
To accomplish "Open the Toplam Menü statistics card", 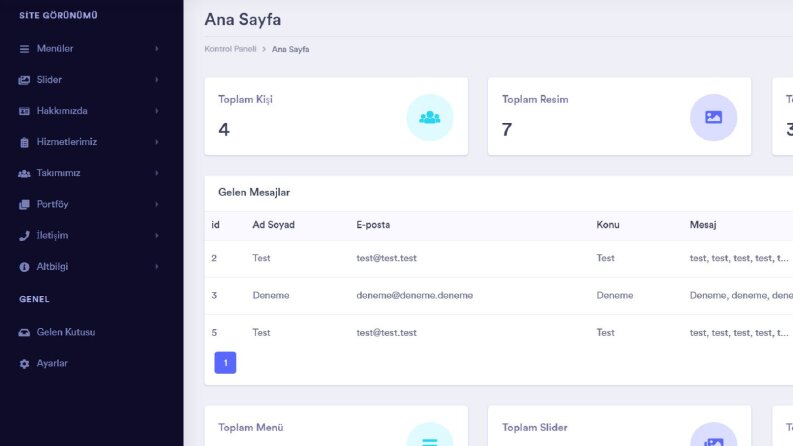I will tap(336, 426).
